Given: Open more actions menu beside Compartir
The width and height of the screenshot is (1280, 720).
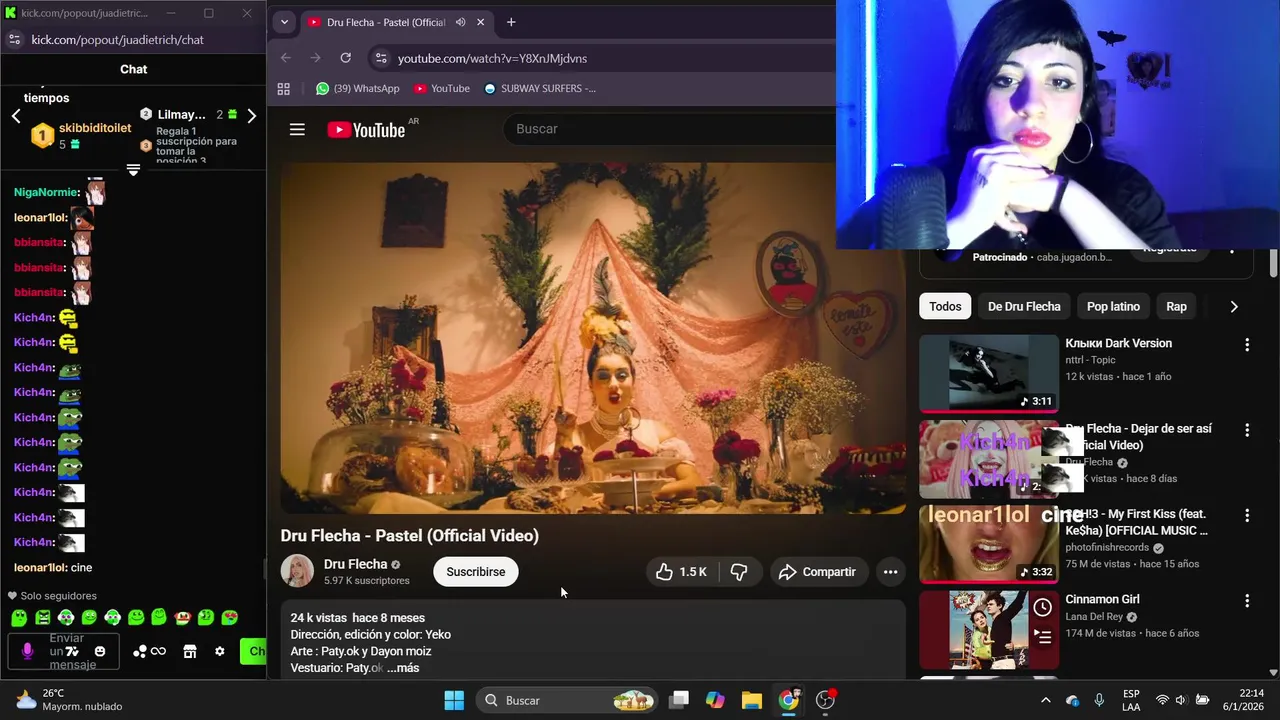Looking at the screenshot, I should (x=890, y=572).
